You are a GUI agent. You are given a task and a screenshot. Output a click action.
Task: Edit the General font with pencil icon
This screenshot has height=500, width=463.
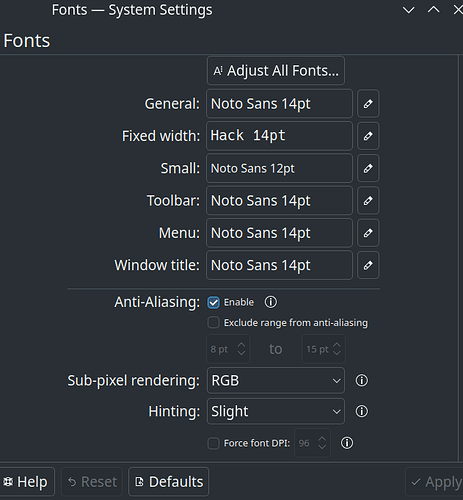368,104
